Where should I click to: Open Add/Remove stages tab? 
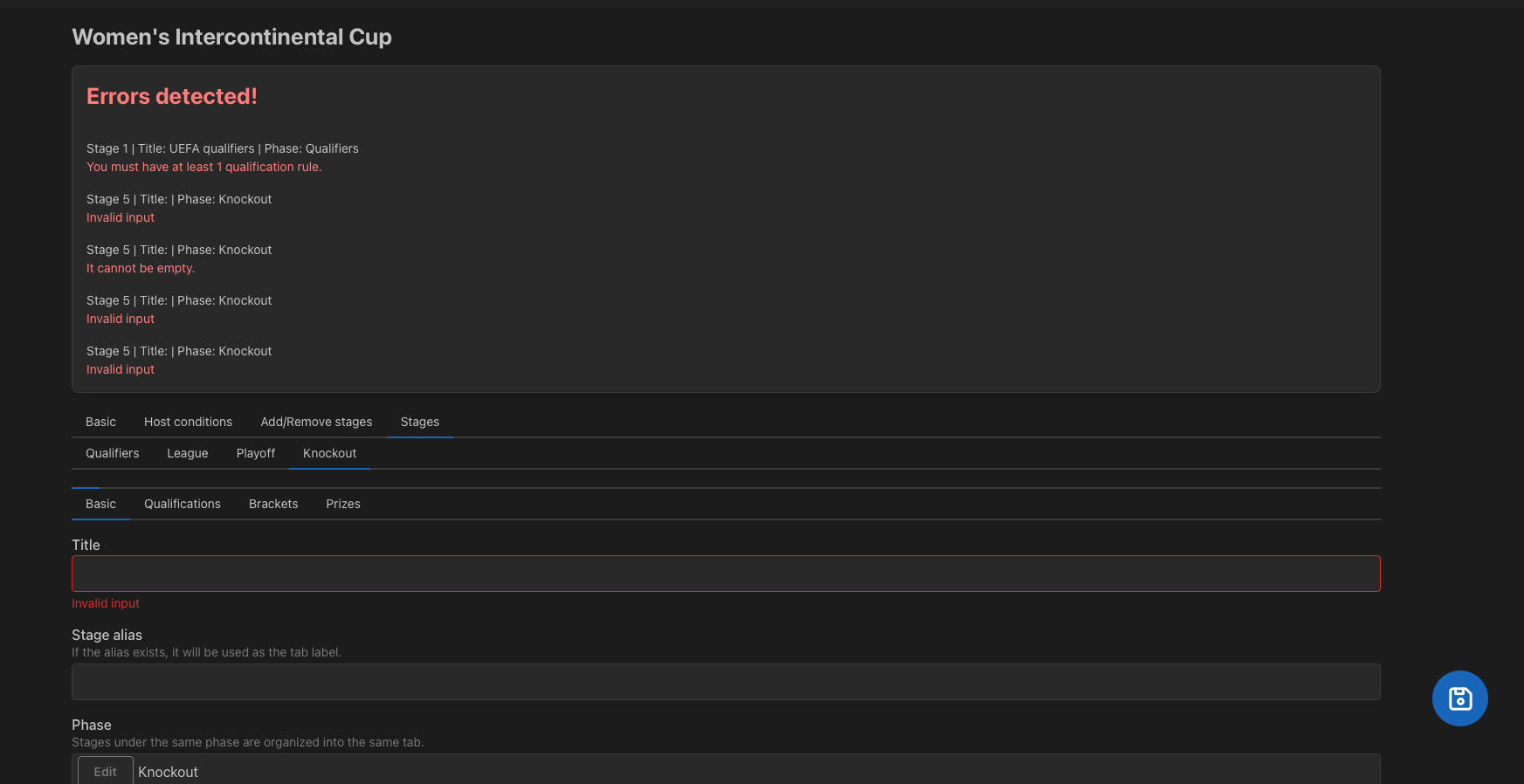tap(316, 422)
